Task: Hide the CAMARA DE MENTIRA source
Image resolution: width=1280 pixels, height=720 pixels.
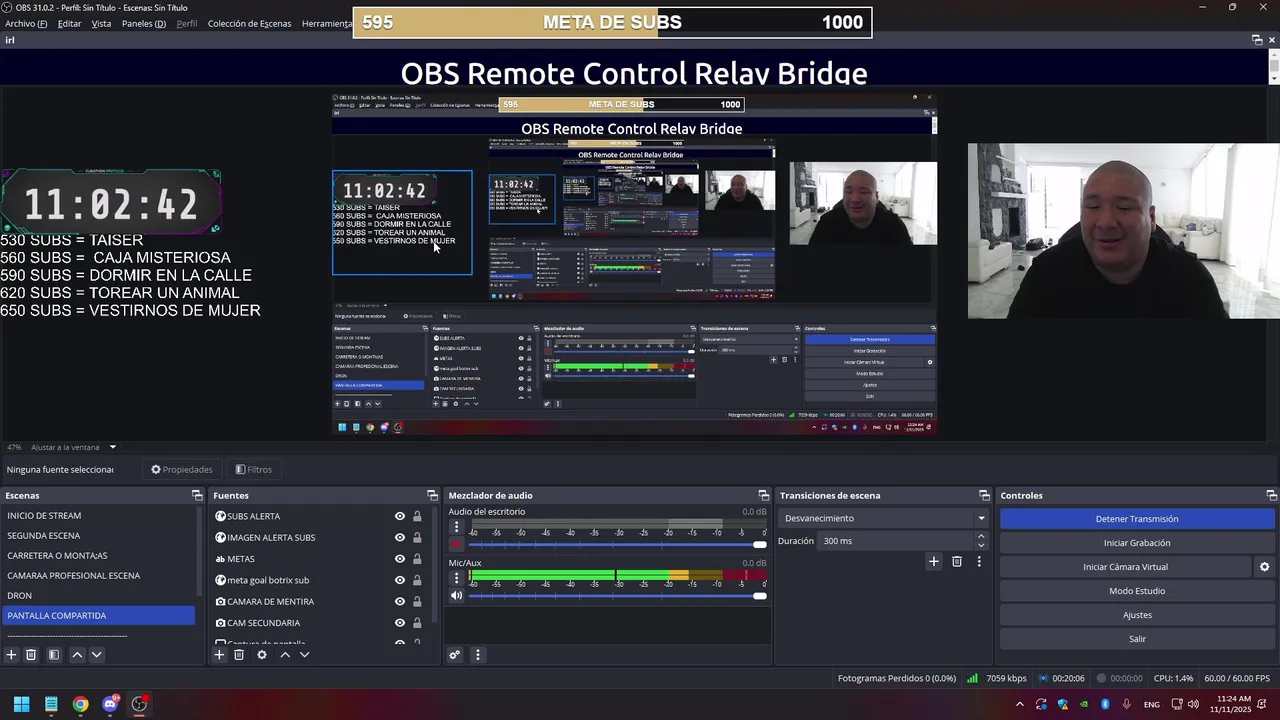Action: 400,602
